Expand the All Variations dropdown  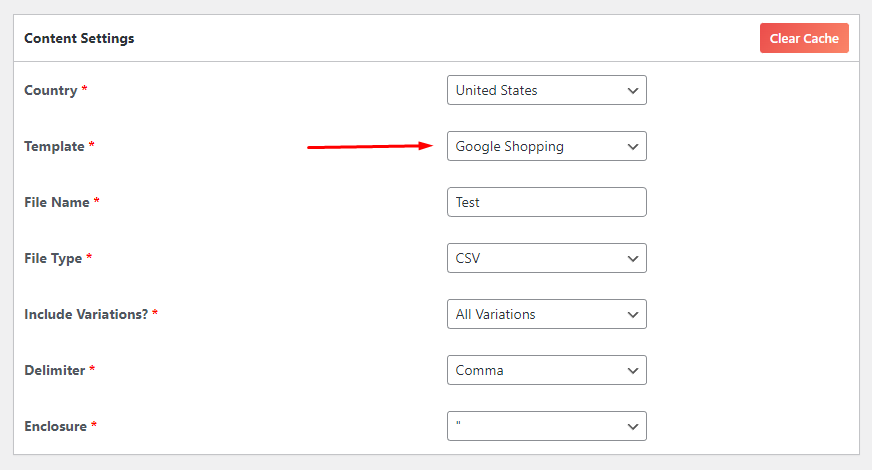point(546,314)
